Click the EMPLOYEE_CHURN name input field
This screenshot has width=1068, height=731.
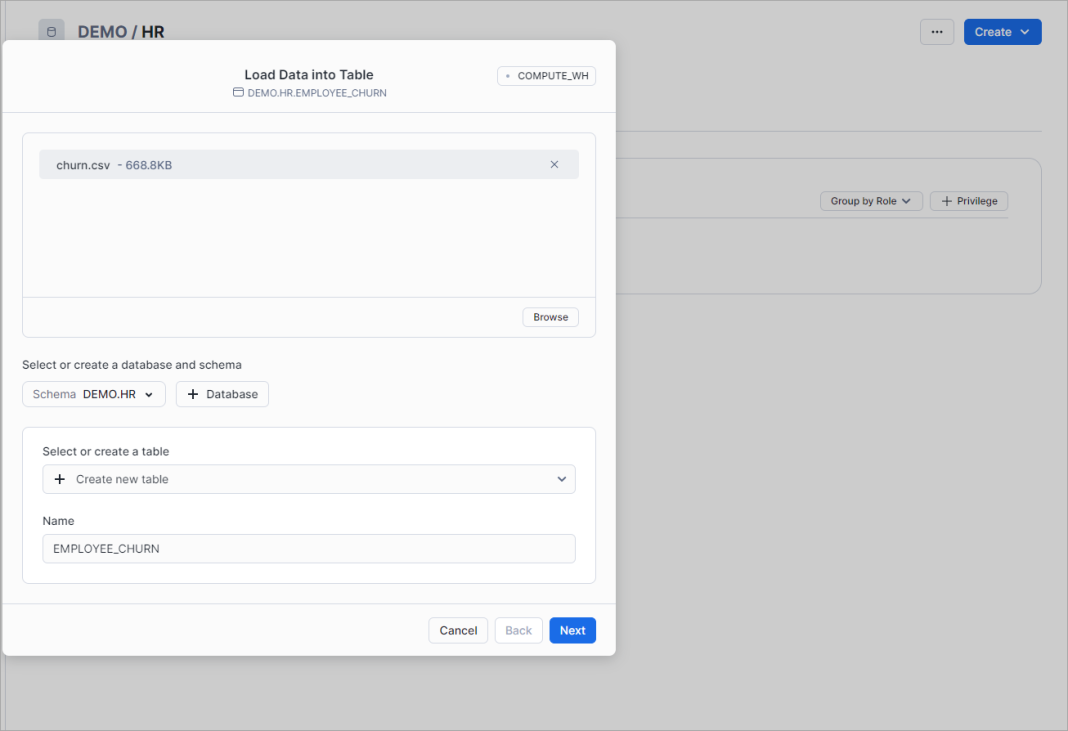(308, 548)
